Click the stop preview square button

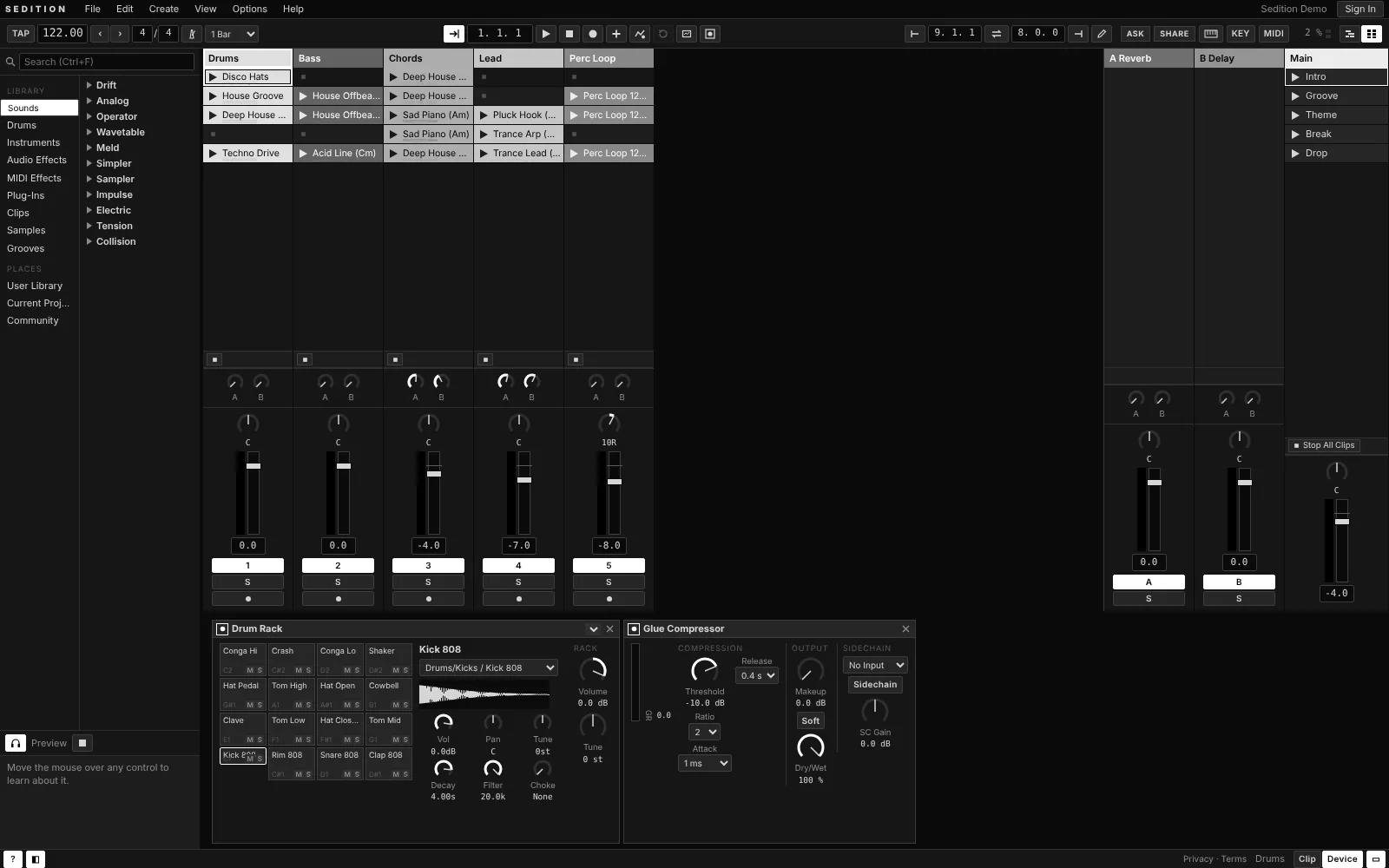82,743
